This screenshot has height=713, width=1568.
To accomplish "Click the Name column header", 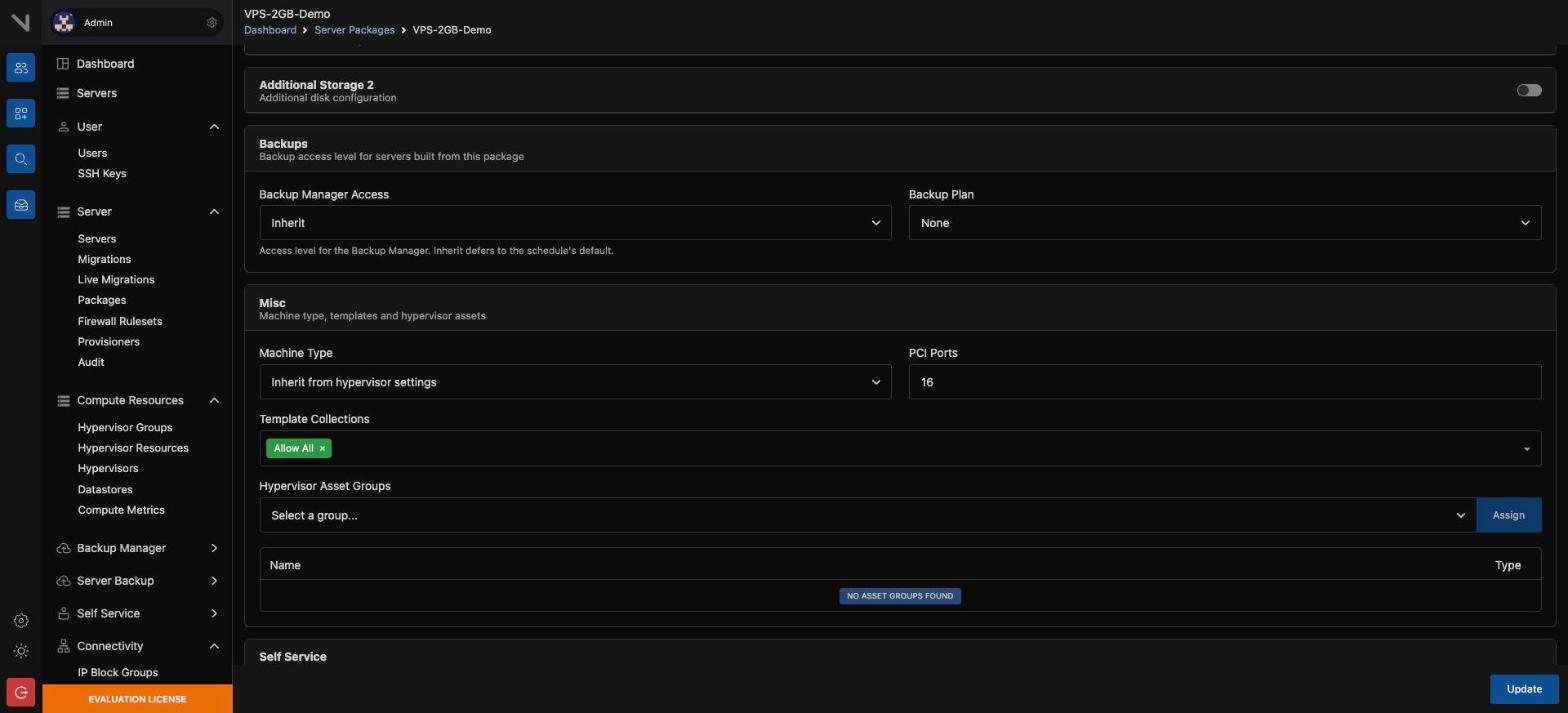I will click(x=285, y=566).
